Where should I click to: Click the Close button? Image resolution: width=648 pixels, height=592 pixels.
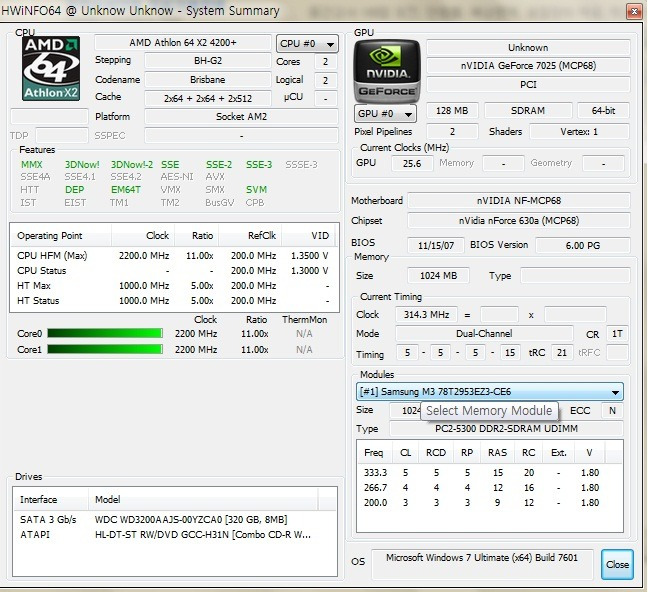617,564
